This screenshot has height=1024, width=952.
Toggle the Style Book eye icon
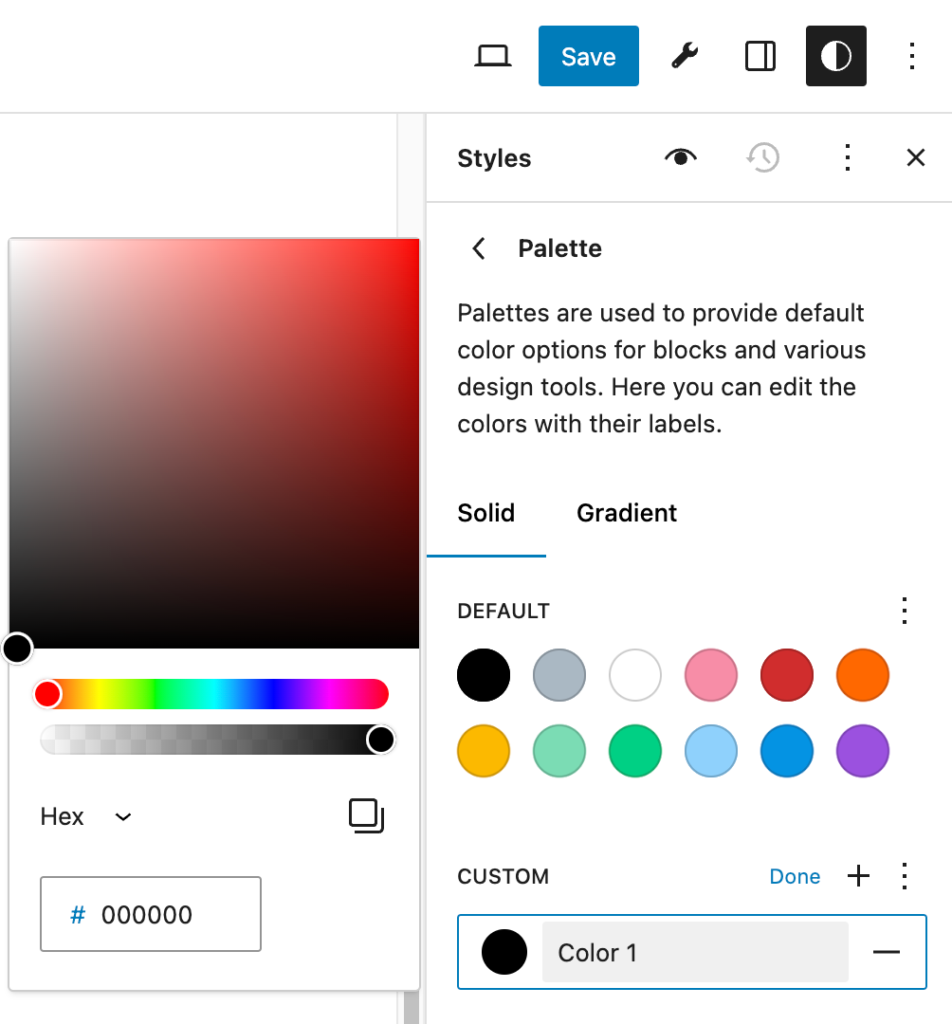click(x=680, y=158)
